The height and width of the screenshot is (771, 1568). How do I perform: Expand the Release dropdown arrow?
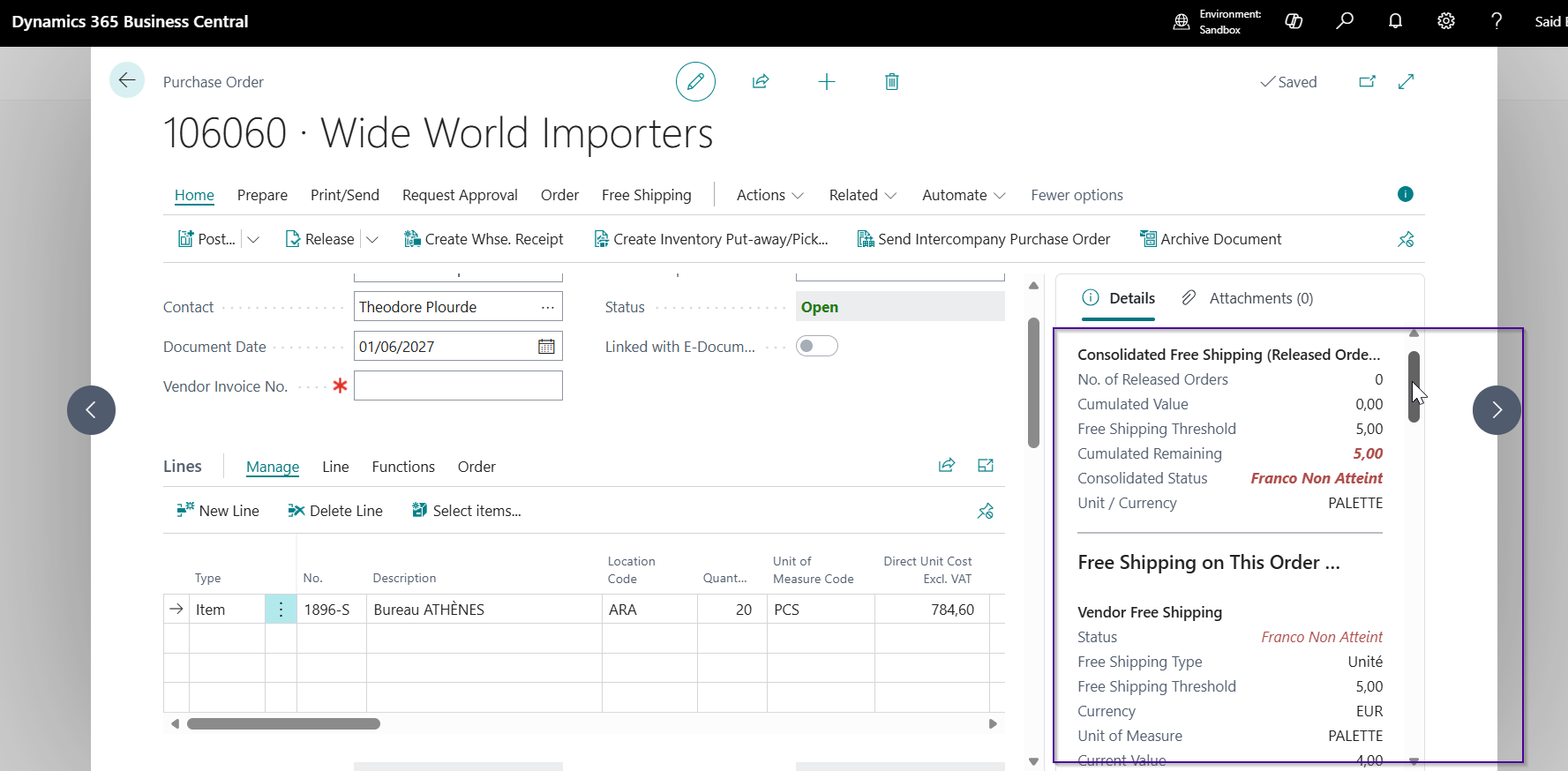click(372, 239)
